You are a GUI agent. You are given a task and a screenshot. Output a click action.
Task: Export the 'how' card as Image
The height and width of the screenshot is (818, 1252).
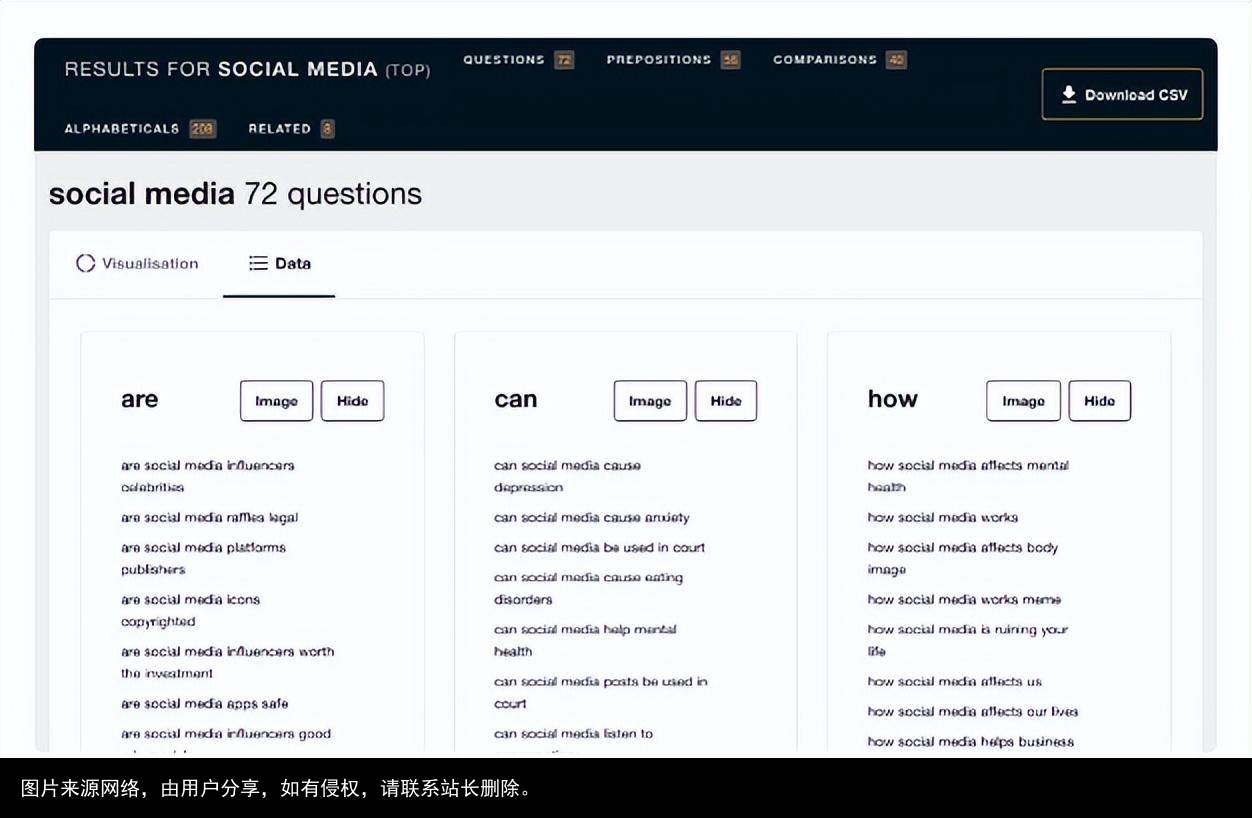1023,401
